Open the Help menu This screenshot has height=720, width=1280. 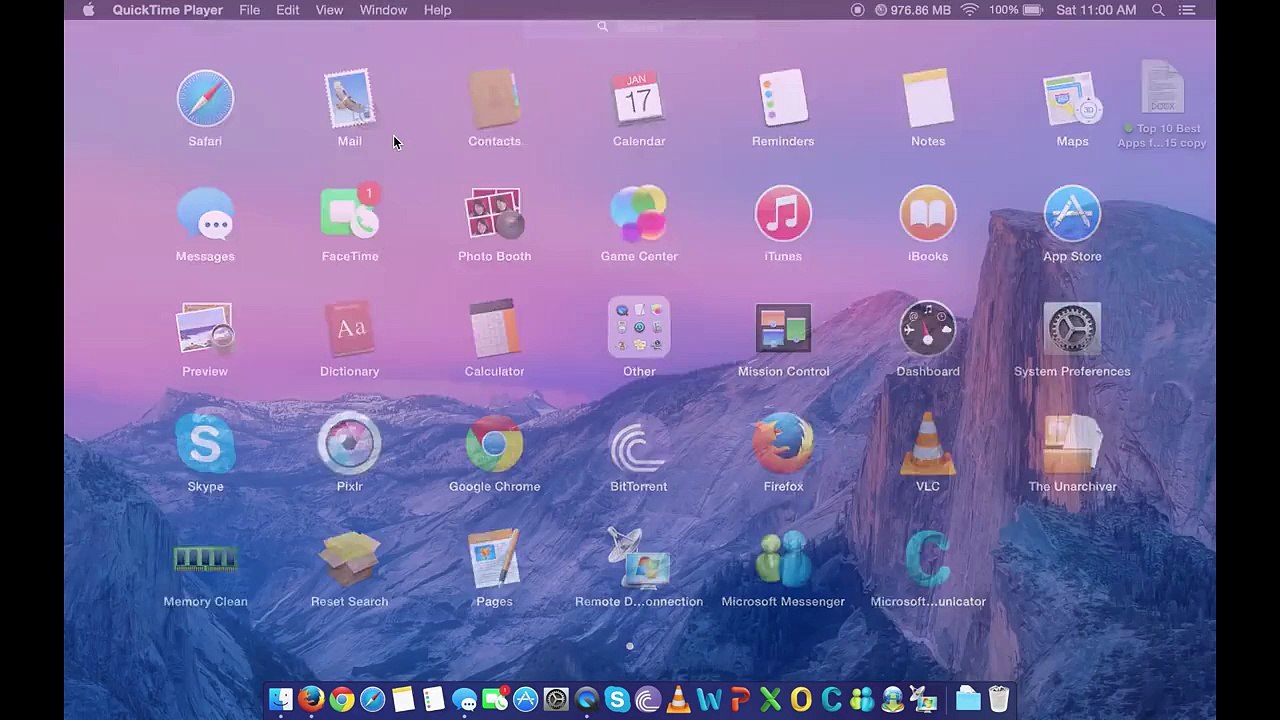(437, 10)
